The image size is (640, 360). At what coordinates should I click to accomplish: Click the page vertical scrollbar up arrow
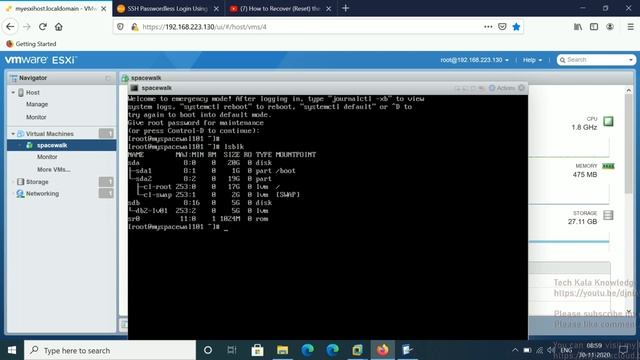[x=629, y=90]
